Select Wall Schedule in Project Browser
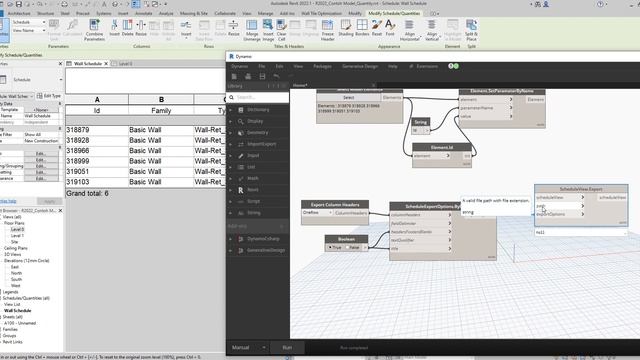Viewport: 640px width, 360px height. tap(17, 311)
